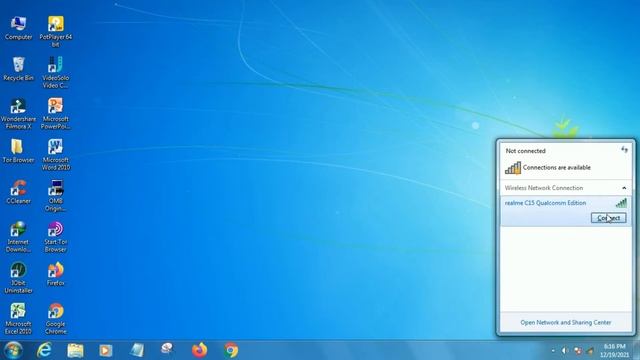Viewport: 640px width, 360px height.
Task: Click realme C15 signal strength bars
Action: click(x=621, y=203)
